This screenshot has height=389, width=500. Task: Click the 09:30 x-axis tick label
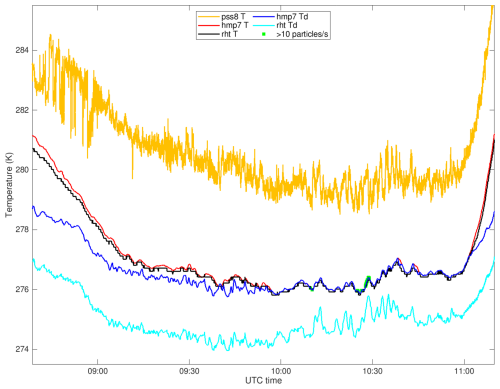[189, 371]
